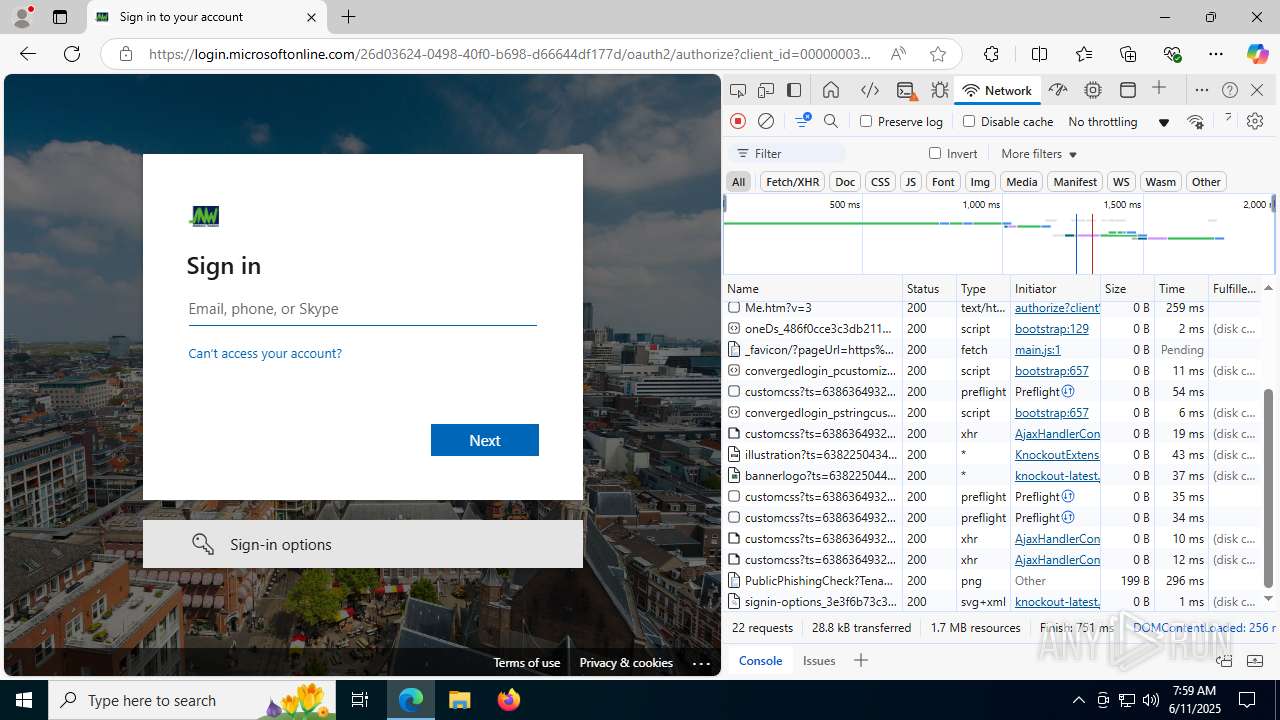
Task: Open initiator link main.js:1
Action: tap(1038, 349)
